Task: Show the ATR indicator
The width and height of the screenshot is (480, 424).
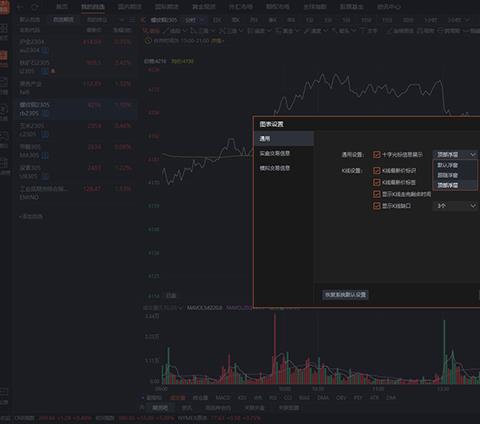Action: point(374,398)
